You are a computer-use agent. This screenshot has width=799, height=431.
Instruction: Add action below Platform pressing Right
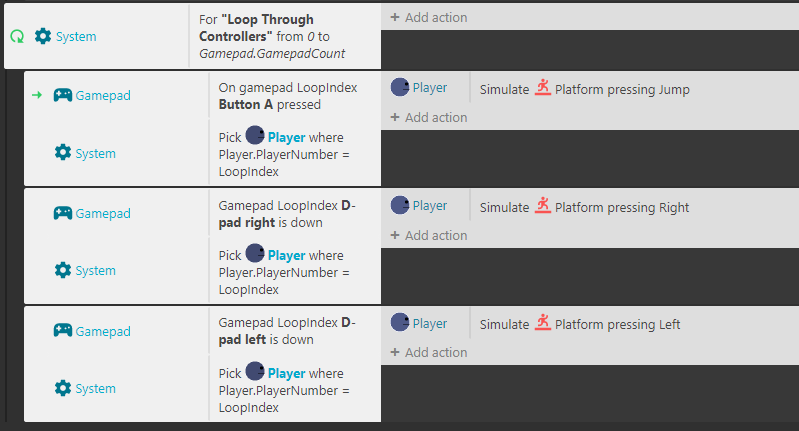click(429, 235)
